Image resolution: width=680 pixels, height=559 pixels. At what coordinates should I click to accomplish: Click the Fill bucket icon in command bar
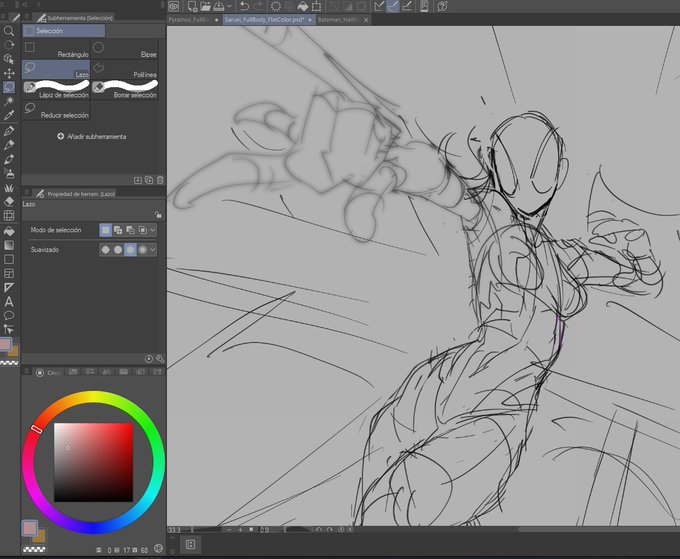click(x=303, y=6)
